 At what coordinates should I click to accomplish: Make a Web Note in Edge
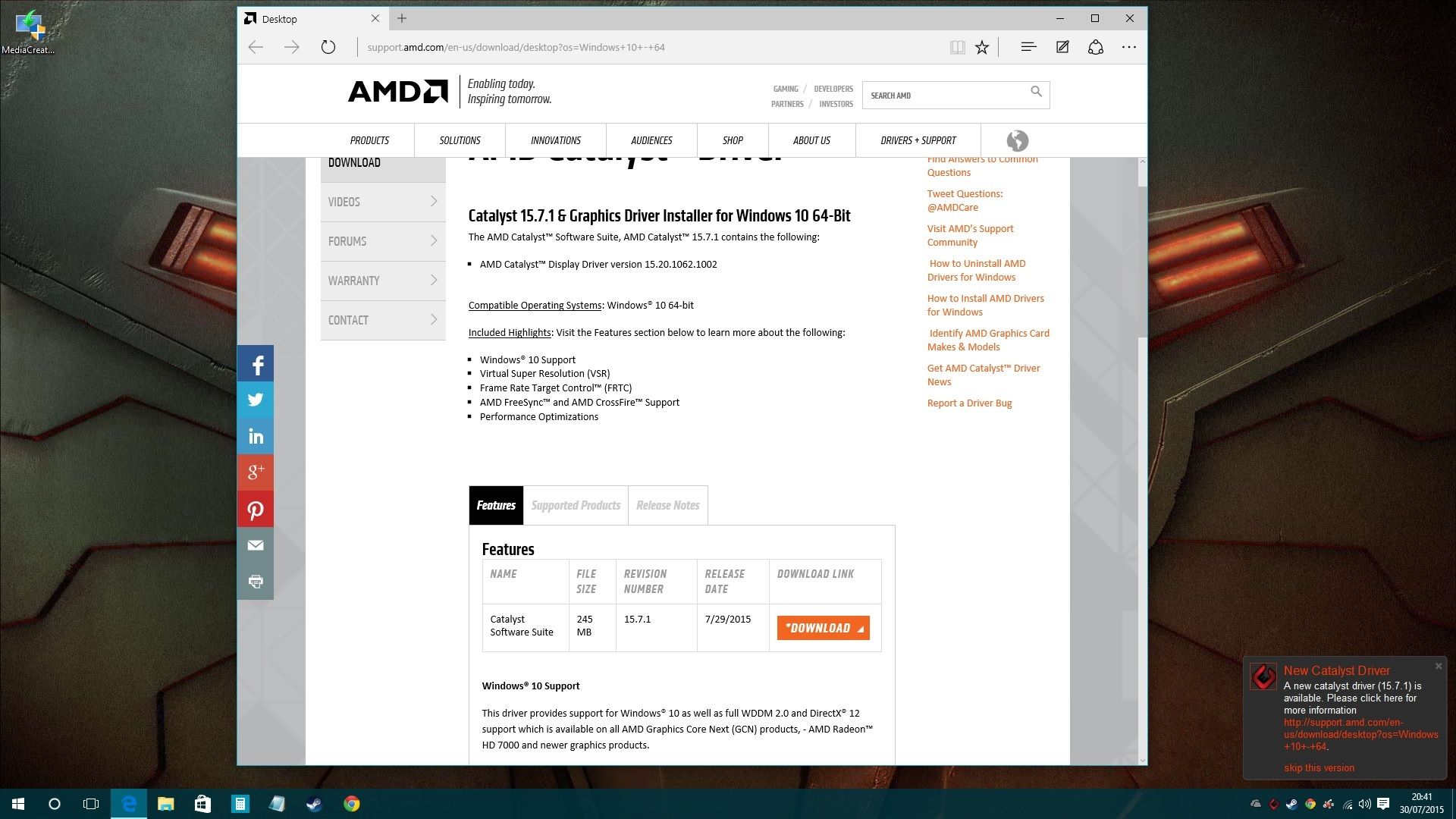click(1062, 47)
